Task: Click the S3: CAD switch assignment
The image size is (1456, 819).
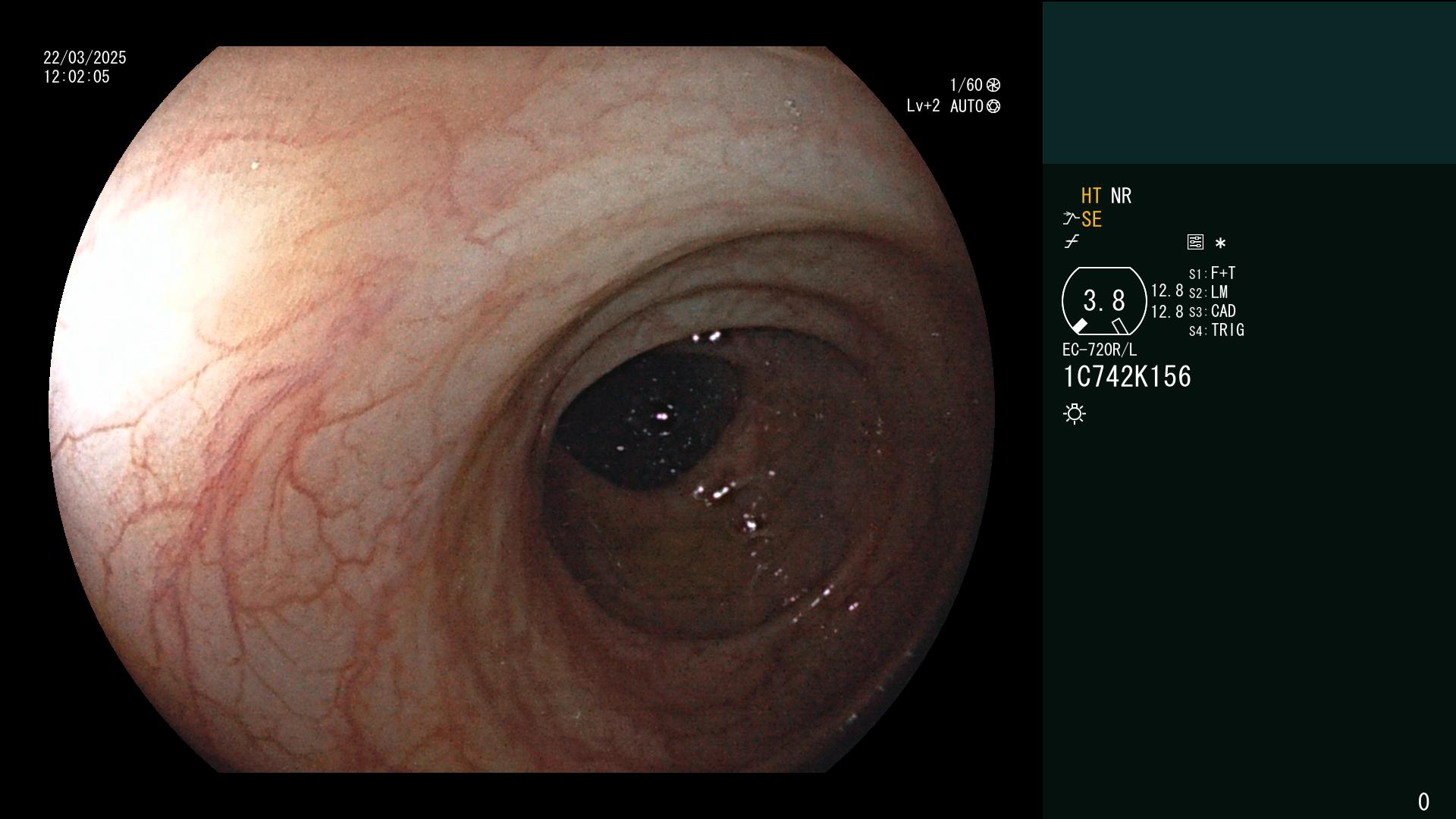Action: (x=1213, y=311)
